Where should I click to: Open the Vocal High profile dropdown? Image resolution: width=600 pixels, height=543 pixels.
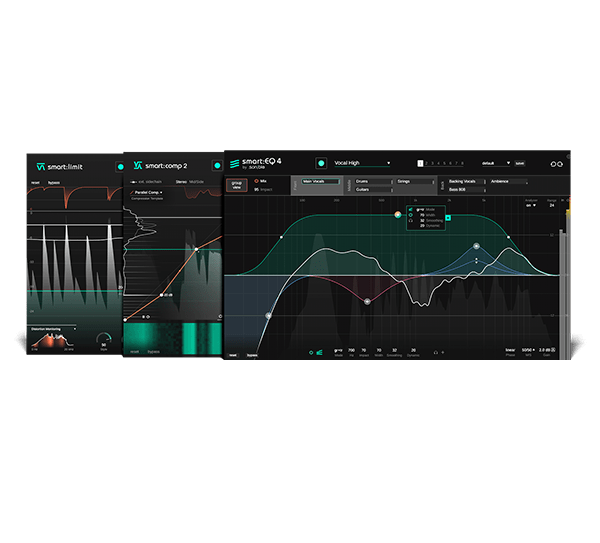pos(362,163)
